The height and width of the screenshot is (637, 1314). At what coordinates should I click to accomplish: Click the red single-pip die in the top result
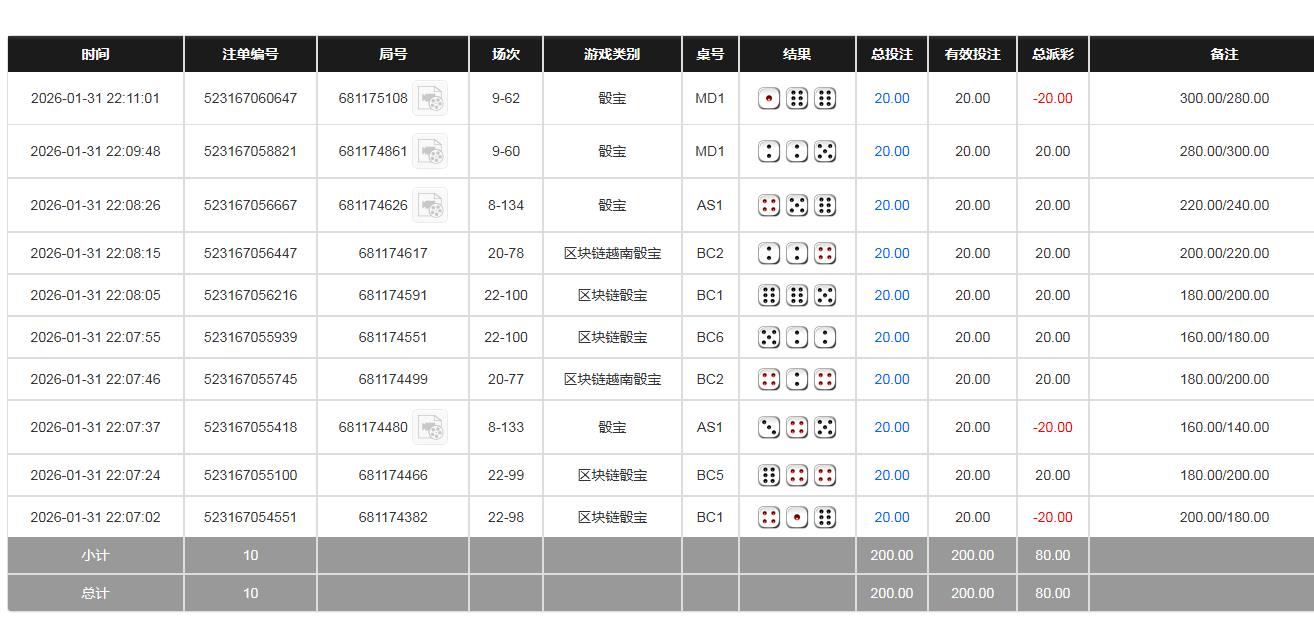tap(769, 98)
